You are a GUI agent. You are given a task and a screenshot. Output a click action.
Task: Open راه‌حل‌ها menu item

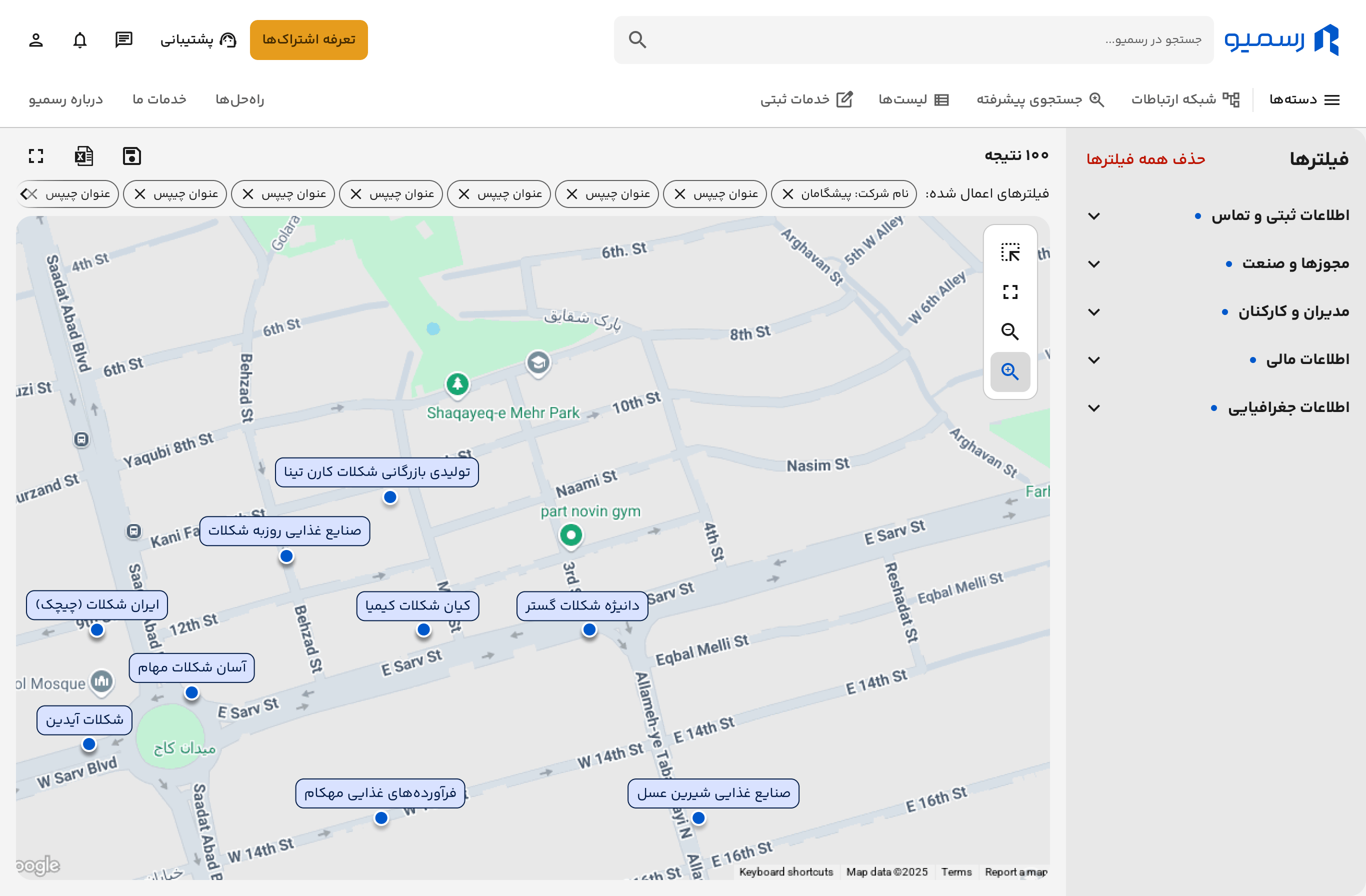pyautogui.click(x=240, y=99)
